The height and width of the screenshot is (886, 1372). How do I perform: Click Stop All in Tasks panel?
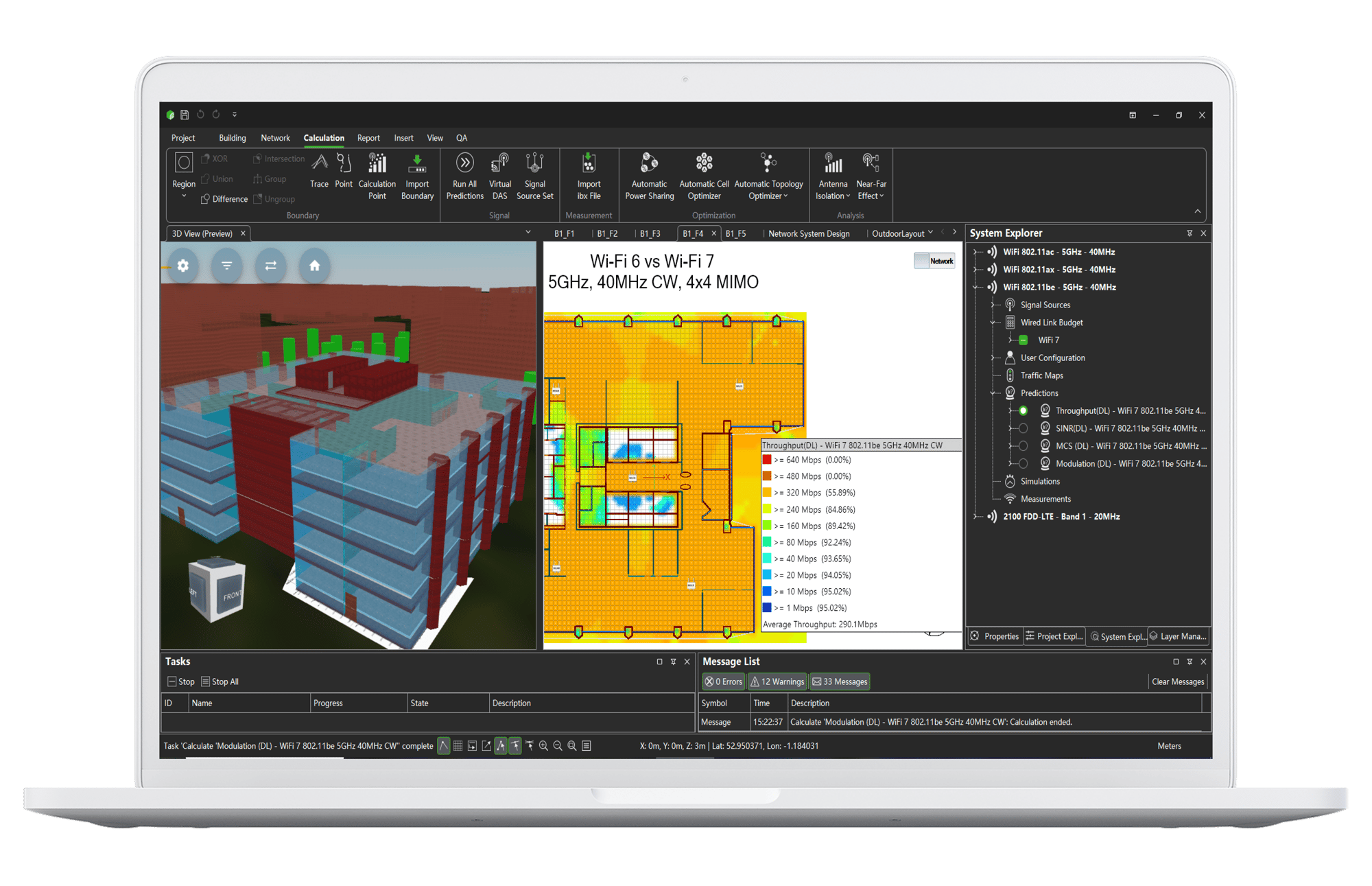[x=220, y=681]
